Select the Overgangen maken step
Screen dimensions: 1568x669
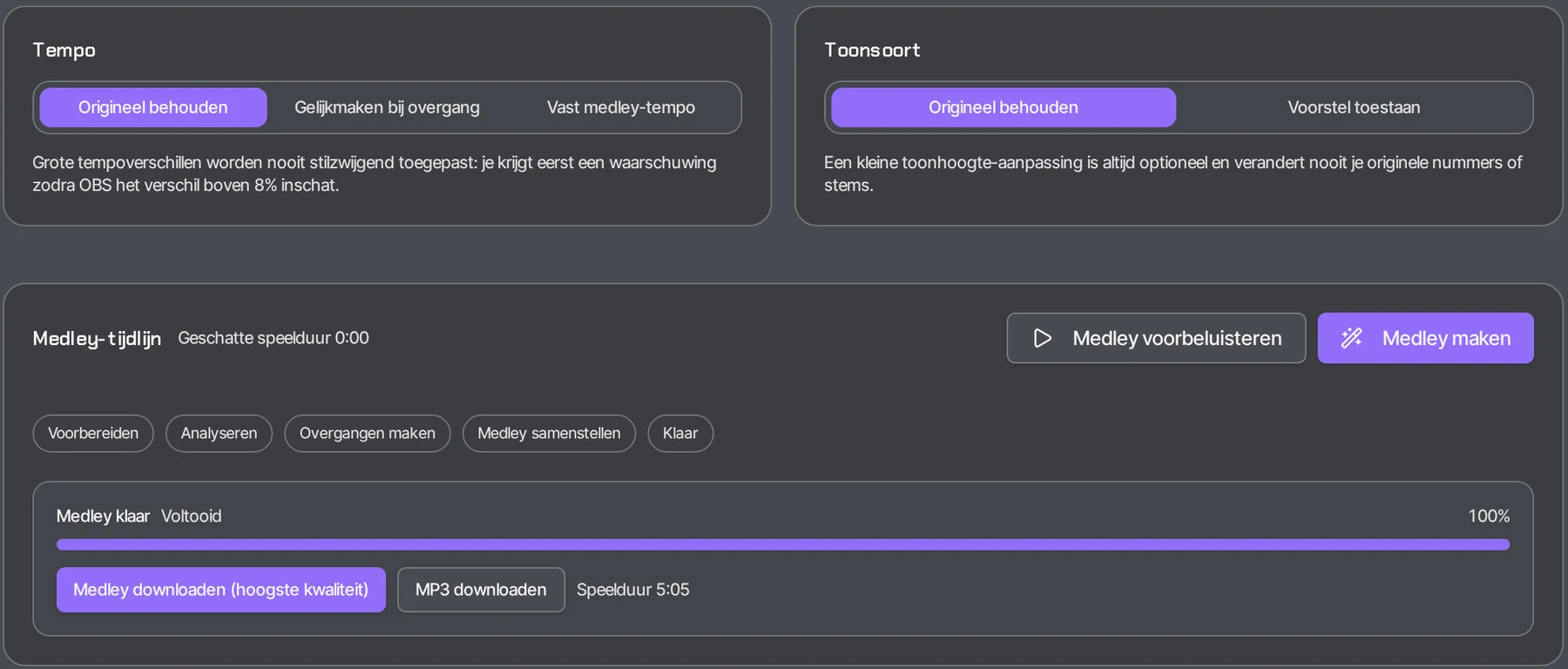(368, 434)
